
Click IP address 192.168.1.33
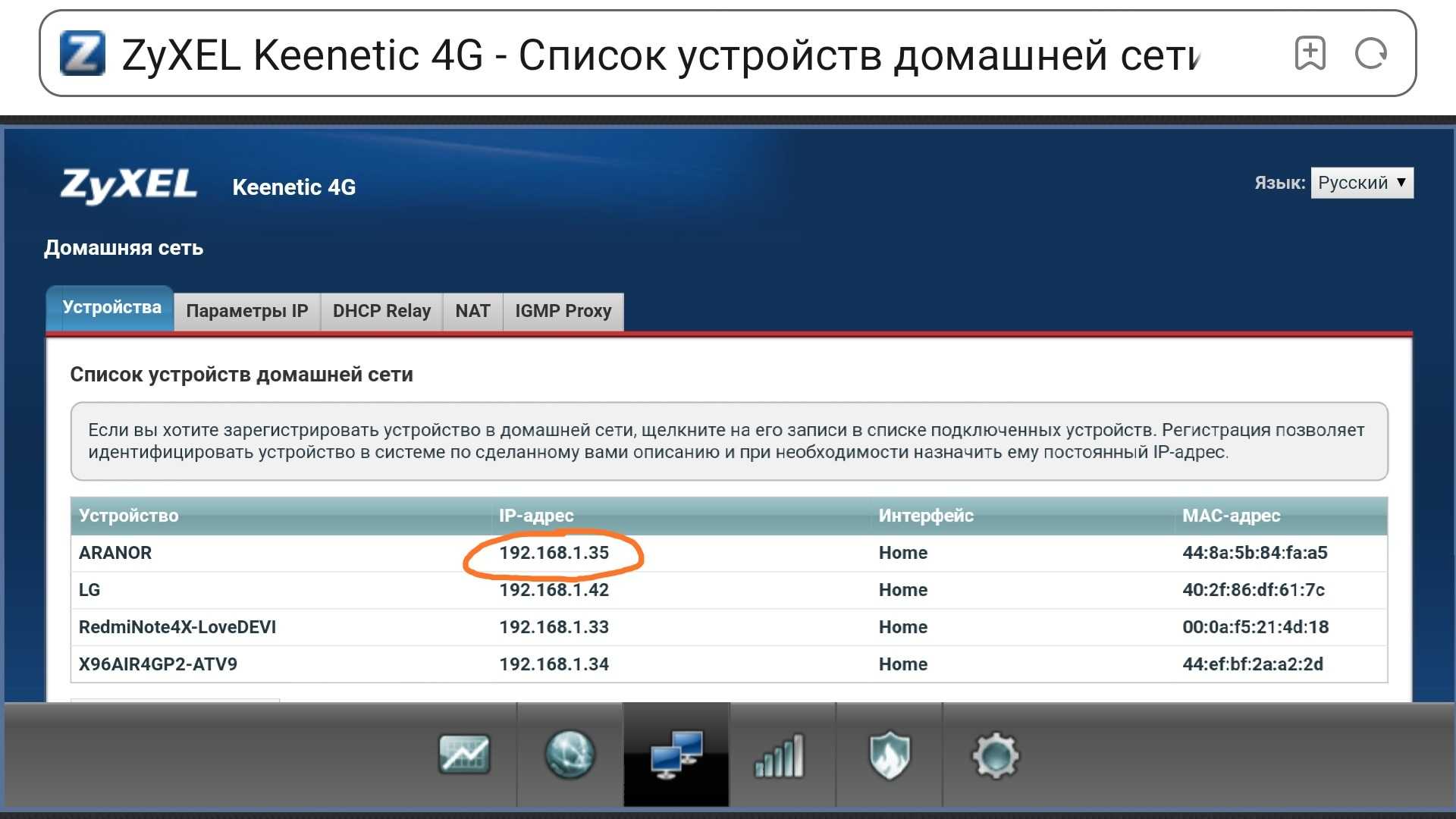[554, 627]
